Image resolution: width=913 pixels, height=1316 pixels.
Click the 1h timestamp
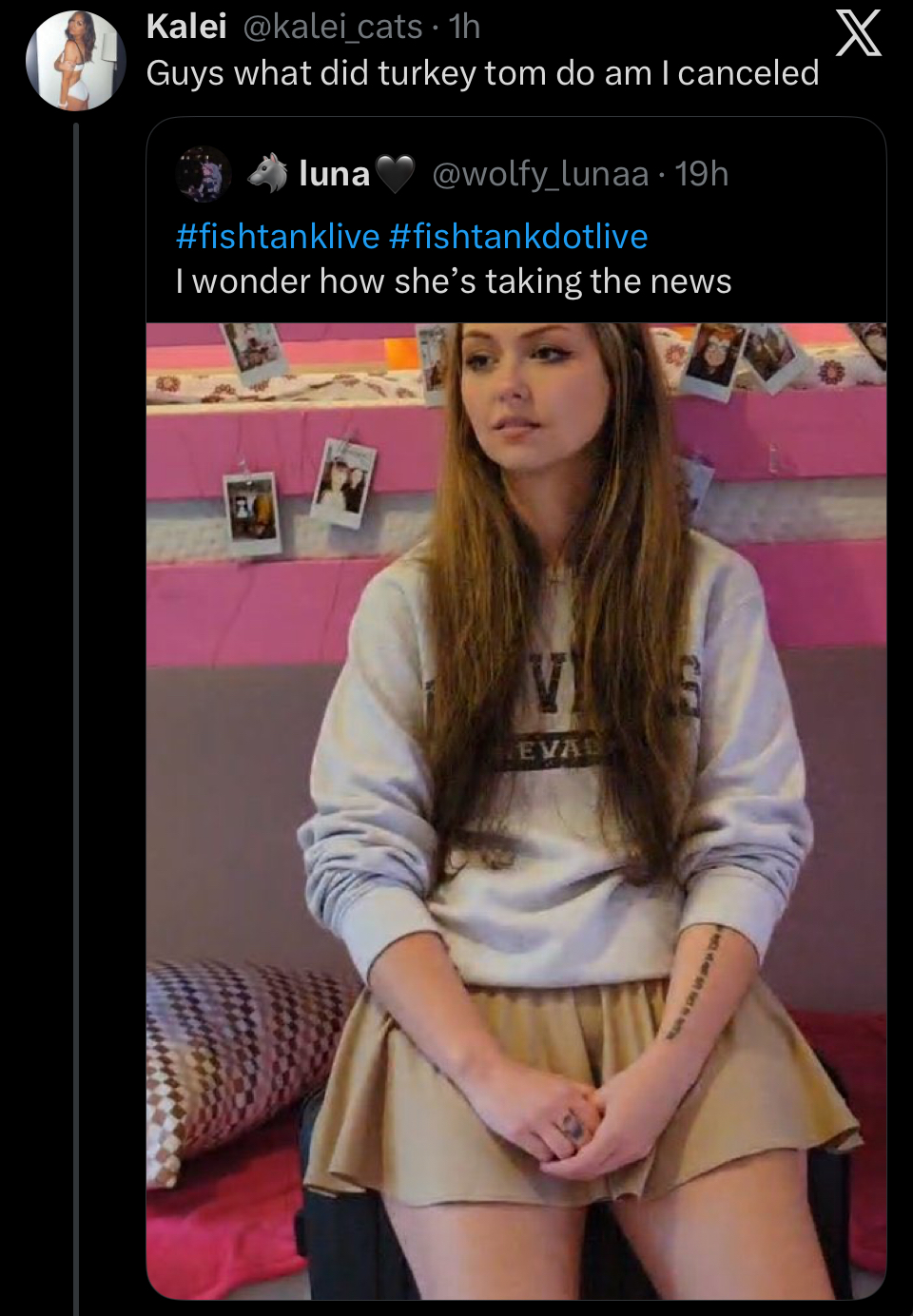pos(465,27)
